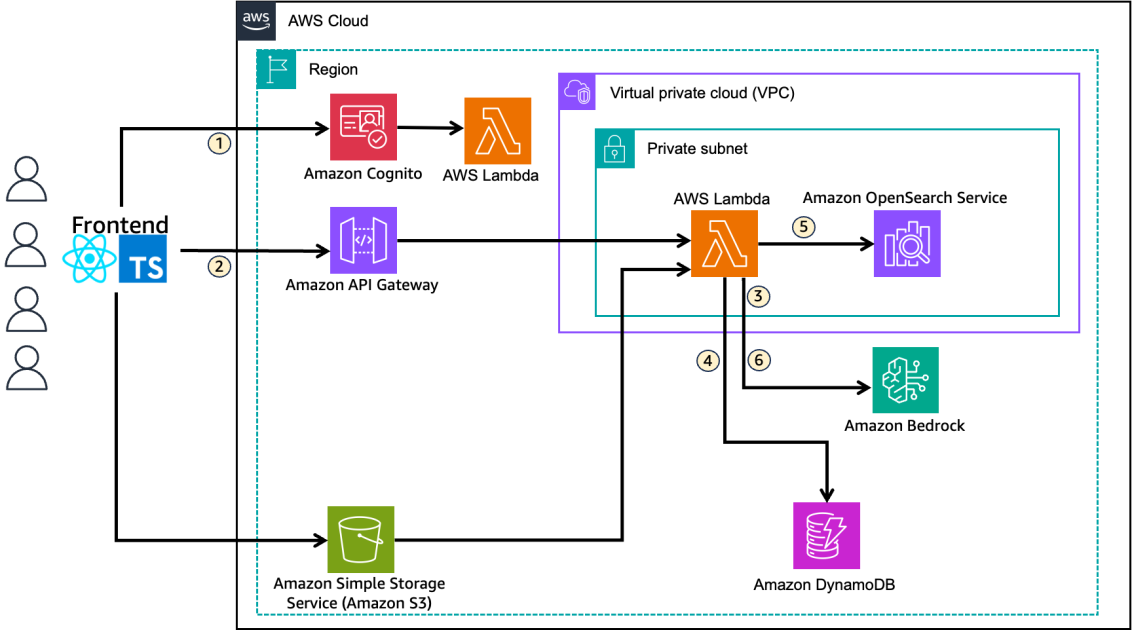
Task: Select the Amazon OpenSearch Service icon
Action: (907, 244)
